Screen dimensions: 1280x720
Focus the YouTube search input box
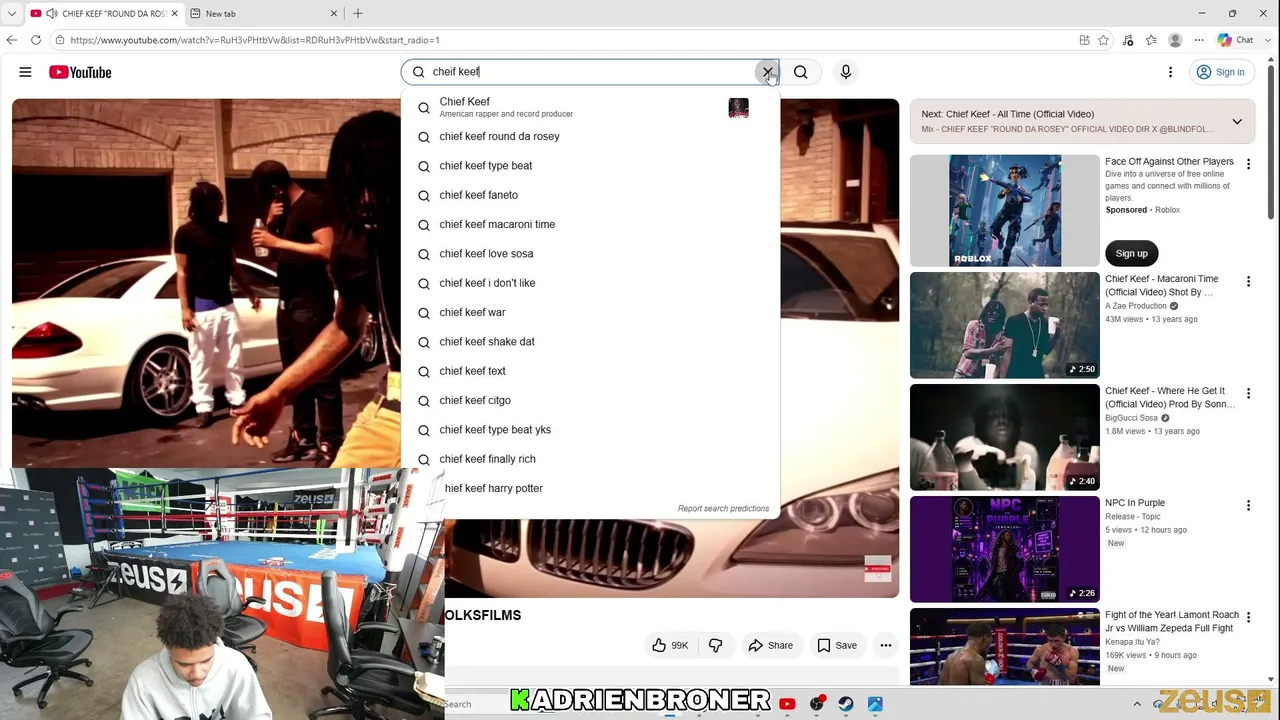point(590,72)
